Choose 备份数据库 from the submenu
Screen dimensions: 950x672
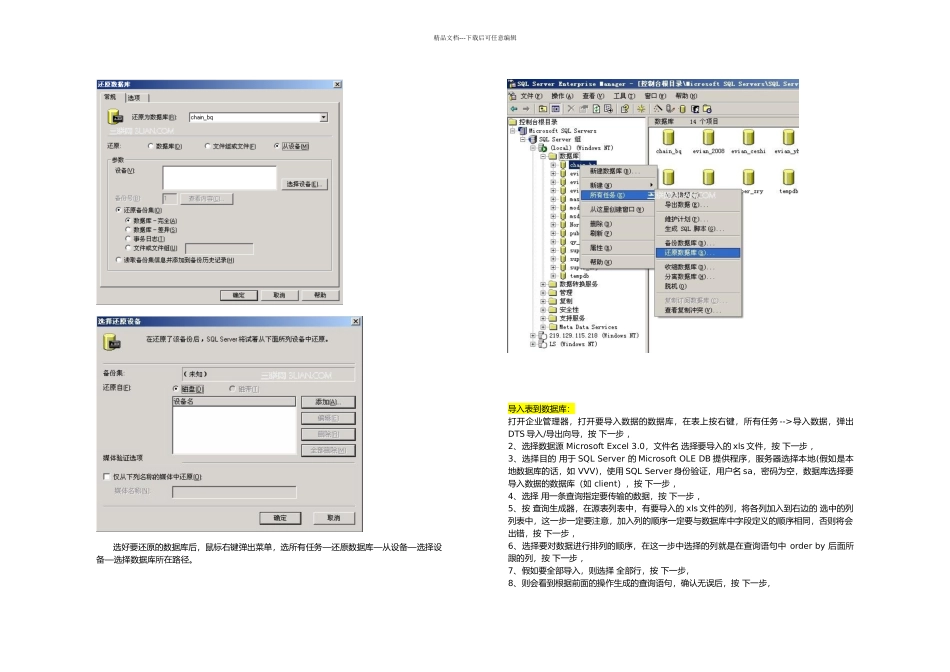(x=698, y=243)
